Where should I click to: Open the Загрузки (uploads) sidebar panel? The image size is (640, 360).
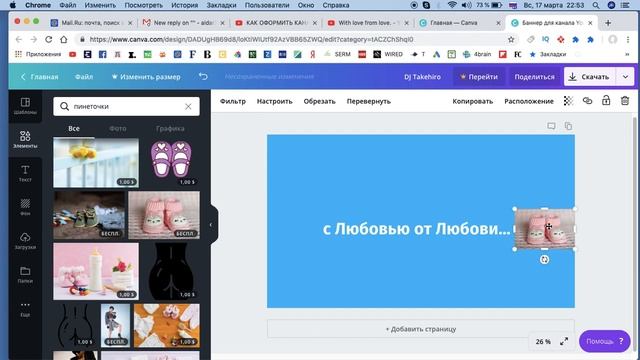point(25,241)
